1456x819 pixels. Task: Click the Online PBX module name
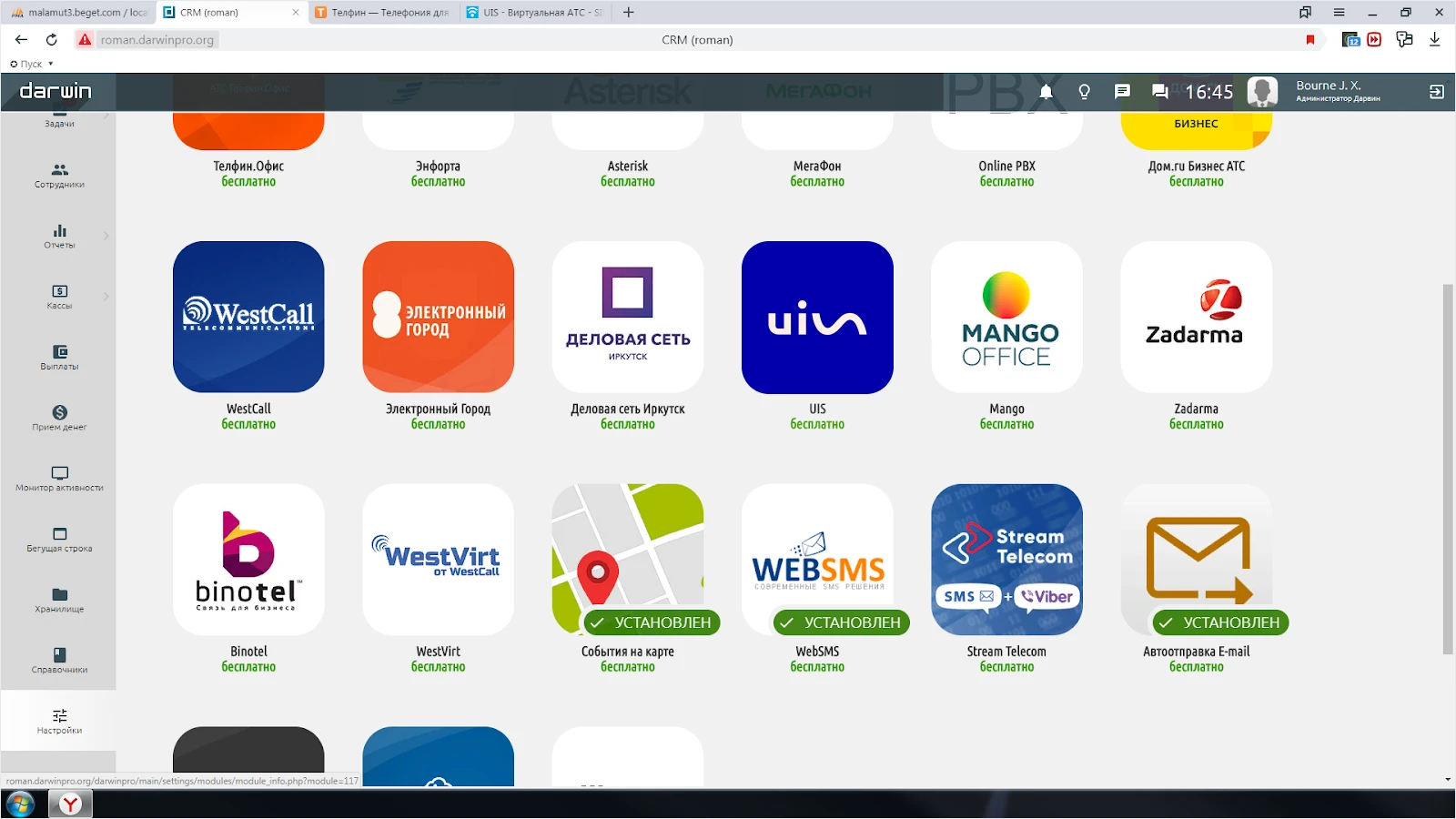tap(1006, 166)
